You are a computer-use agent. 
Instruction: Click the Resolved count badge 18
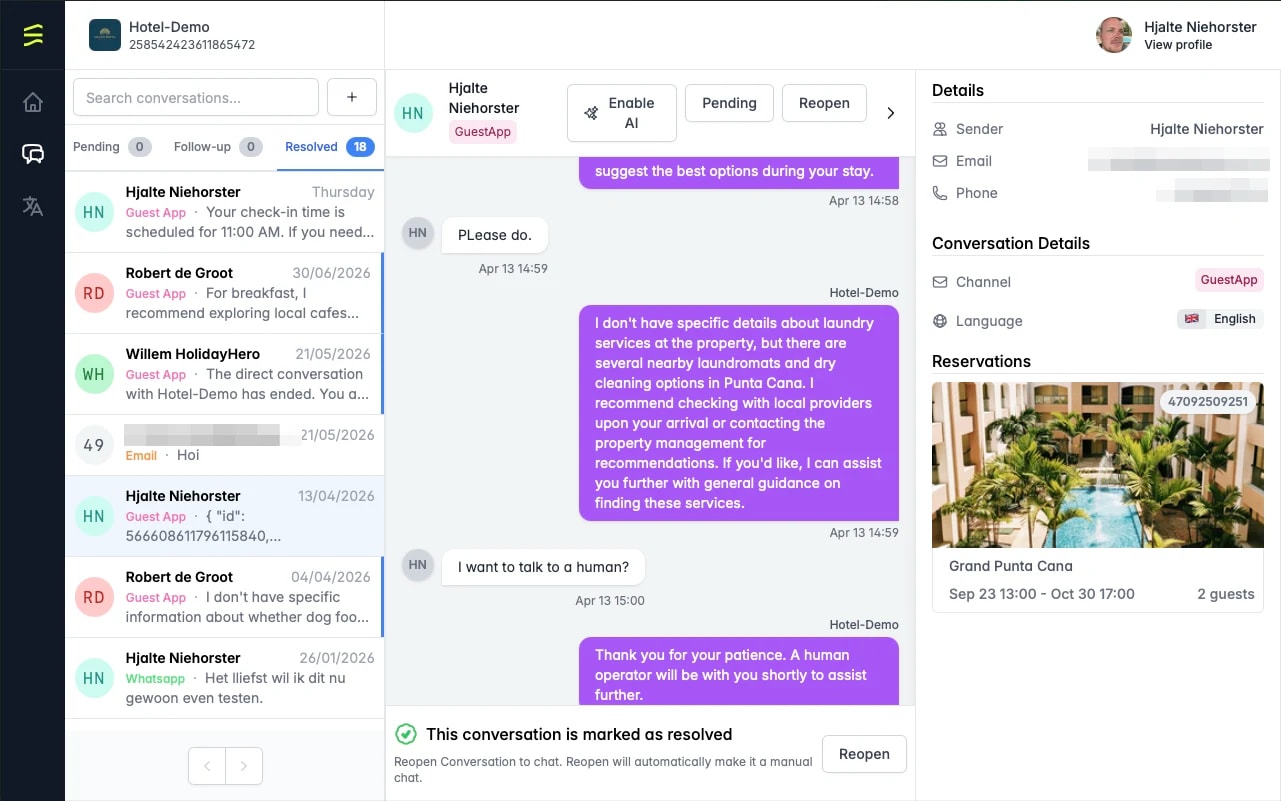360,146
